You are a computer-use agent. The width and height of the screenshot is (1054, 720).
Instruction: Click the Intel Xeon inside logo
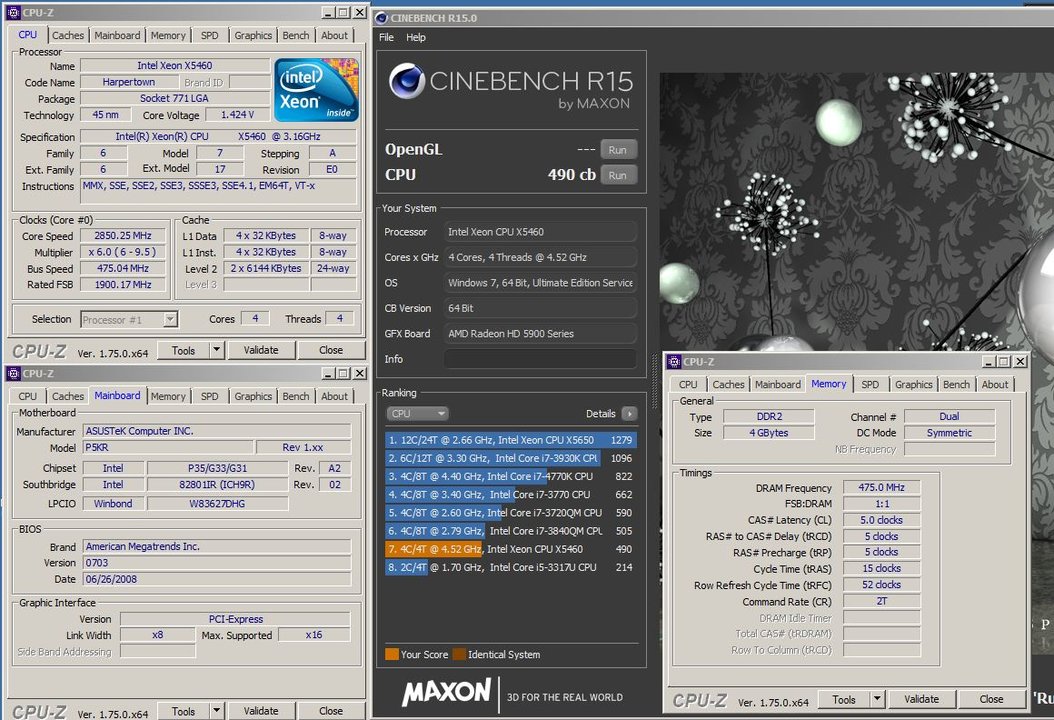coord(316,90)
